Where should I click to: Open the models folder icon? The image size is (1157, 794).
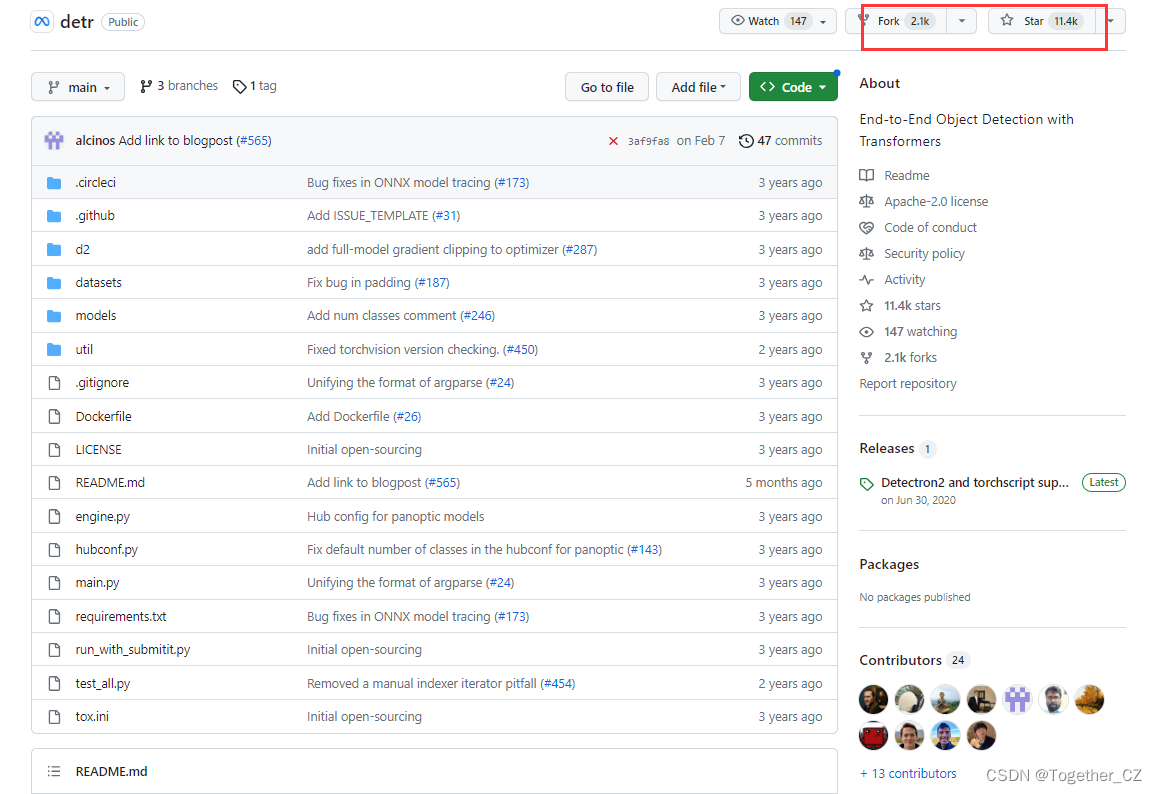[x=54, y=316]
